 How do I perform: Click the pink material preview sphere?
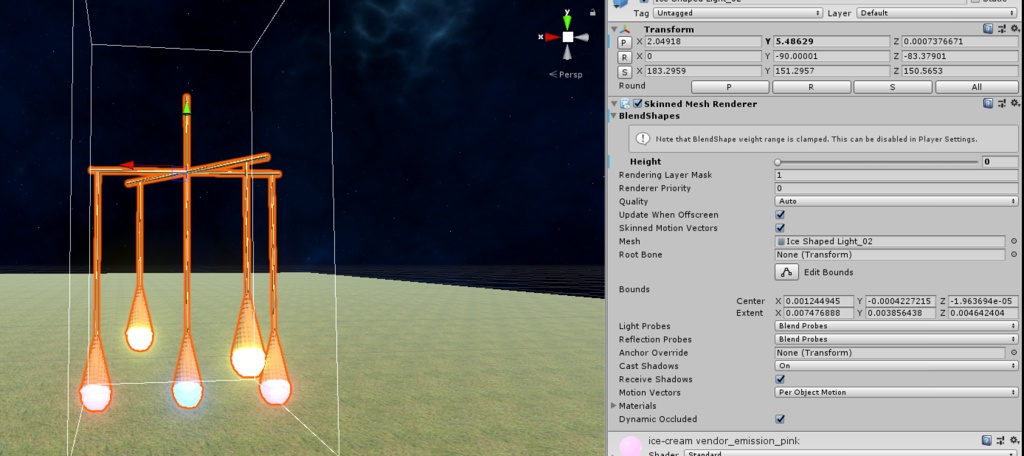pos(630,446)
